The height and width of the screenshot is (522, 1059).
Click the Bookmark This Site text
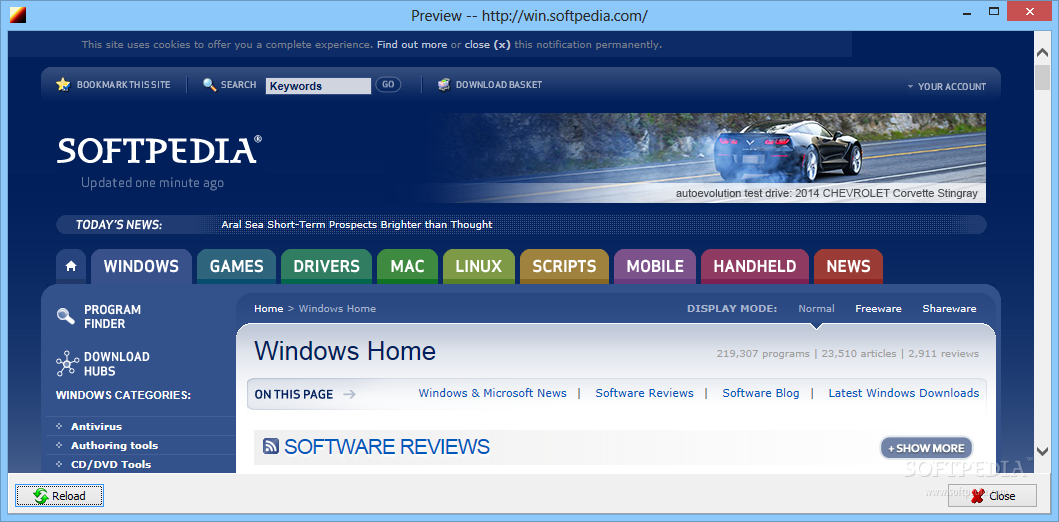click(x=124, y=85)
